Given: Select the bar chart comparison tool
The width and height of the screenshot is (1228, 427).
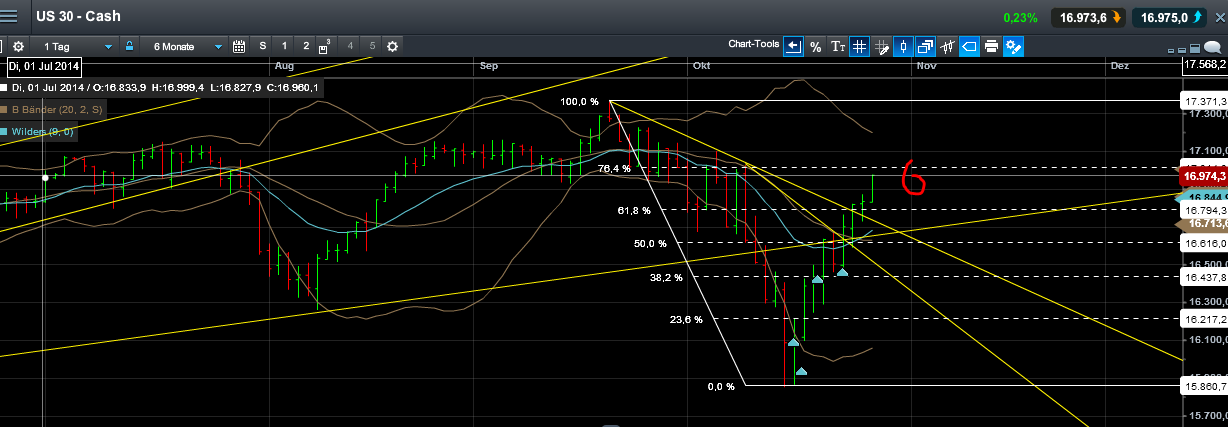Looking at the screenshot, I should click(x=947, y=46).
